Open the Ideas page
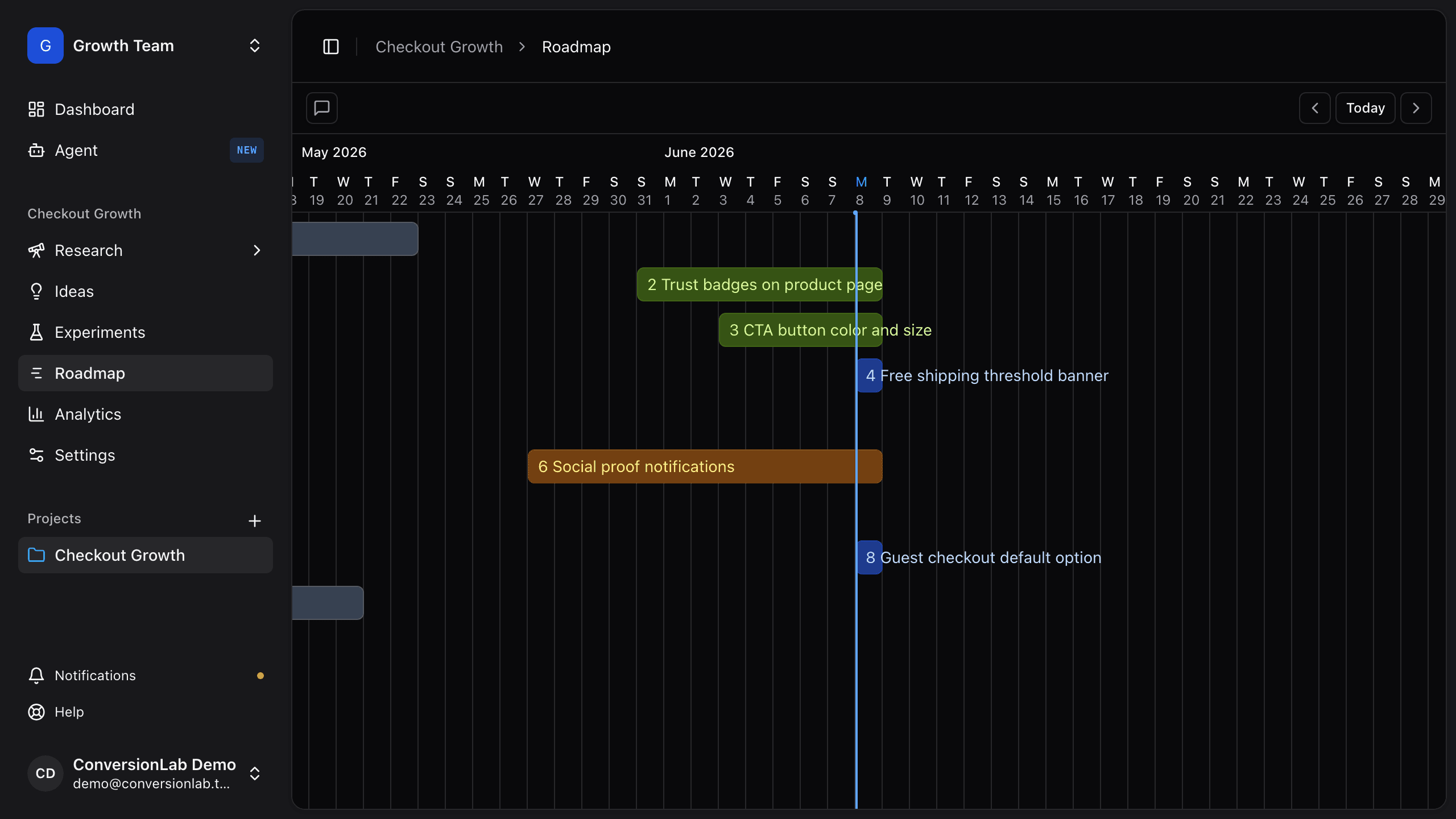Viewport: 1456px width, 819px height. (146, 291)
